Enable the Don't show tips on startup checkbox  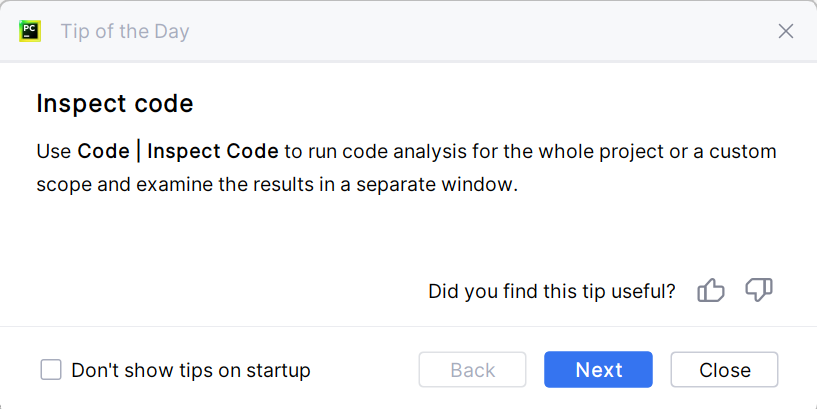[x=51, y=370]
